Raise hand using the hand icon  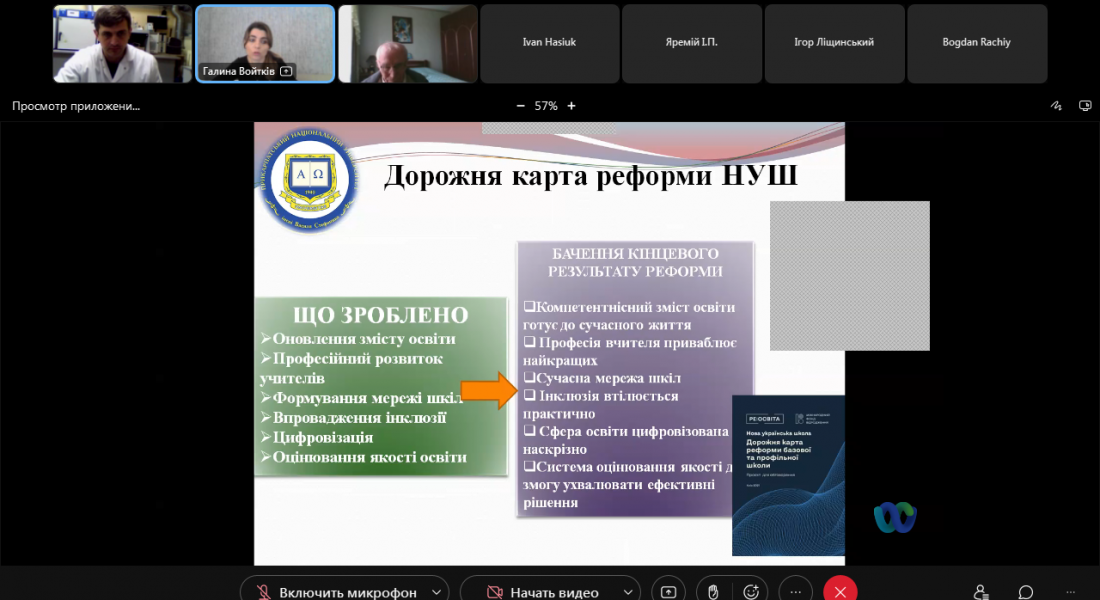click(711, 591)
